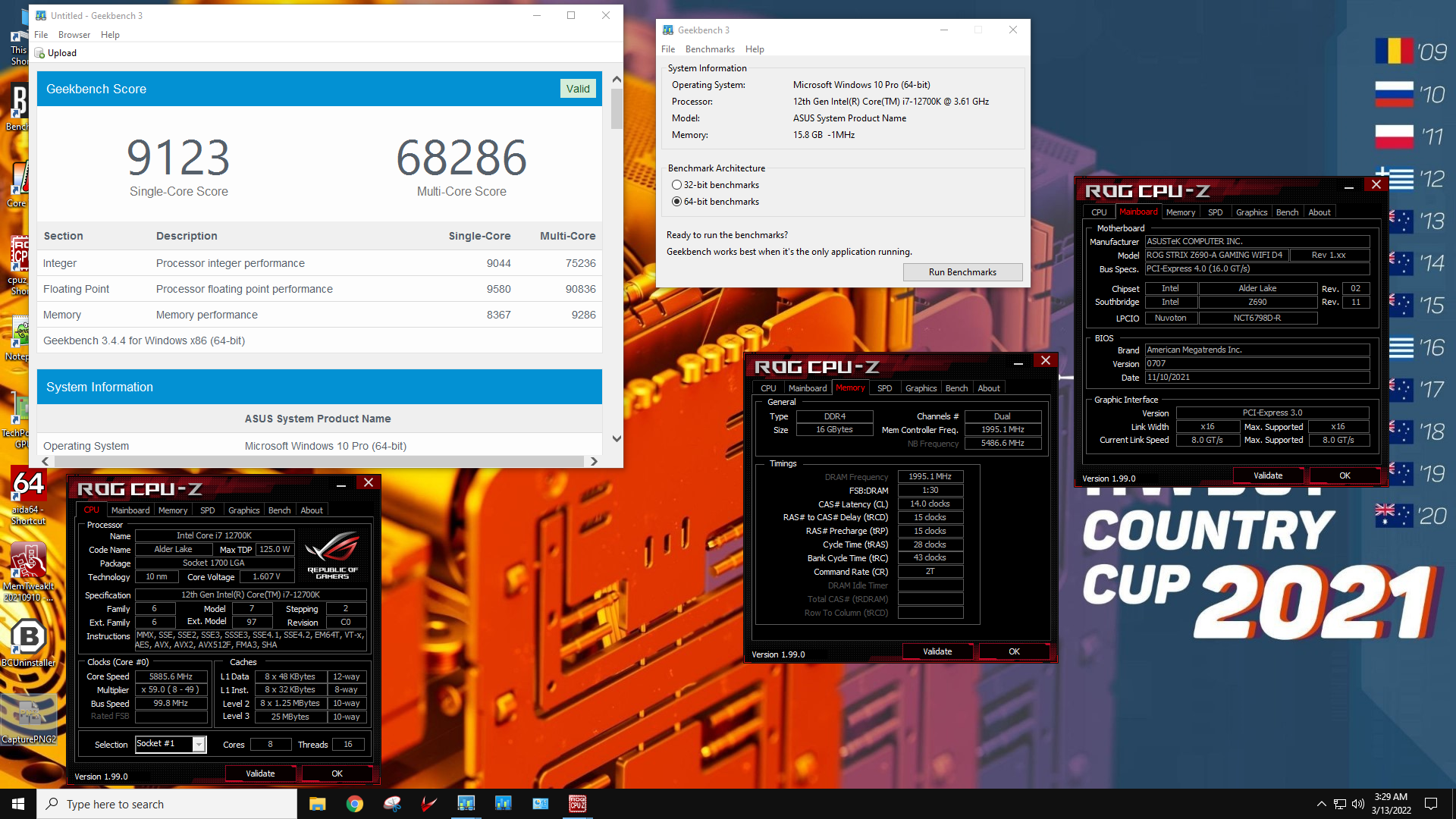The height and width of the screenshot is (819, 1456).
Task: Minimize the CPU-Z Mainboard window
Action: (1349, 187)
